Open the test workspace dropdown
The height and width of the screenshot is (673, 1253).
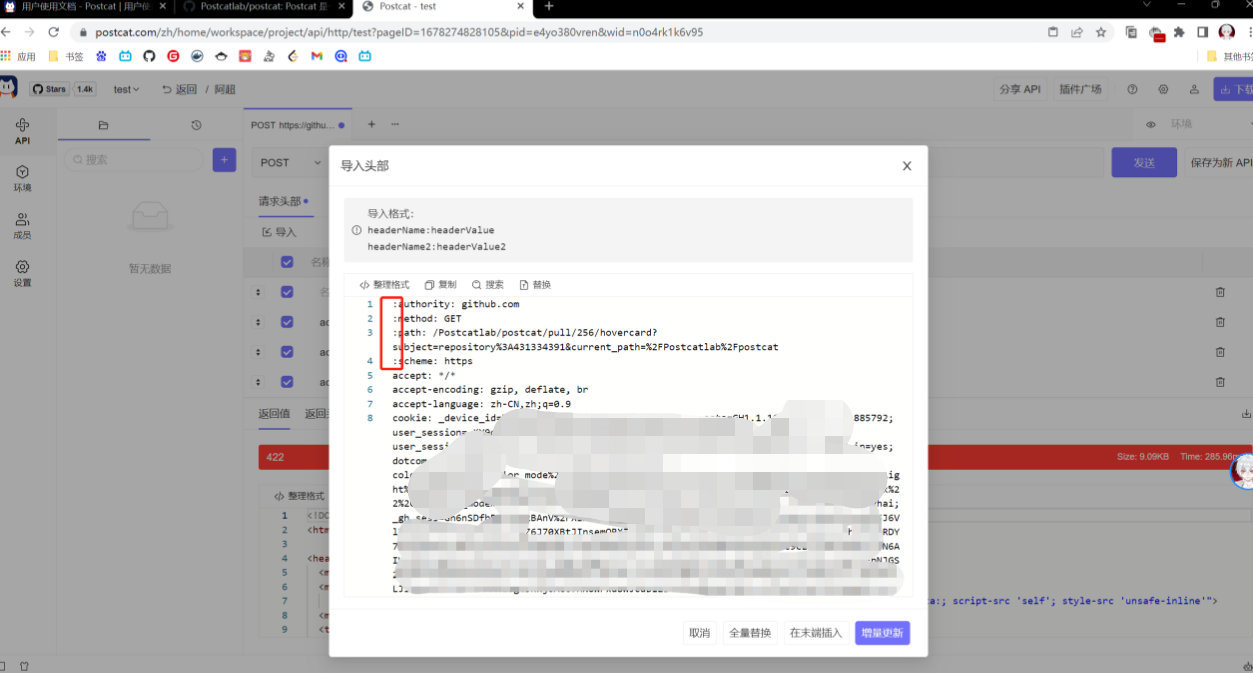click(126, 89)
